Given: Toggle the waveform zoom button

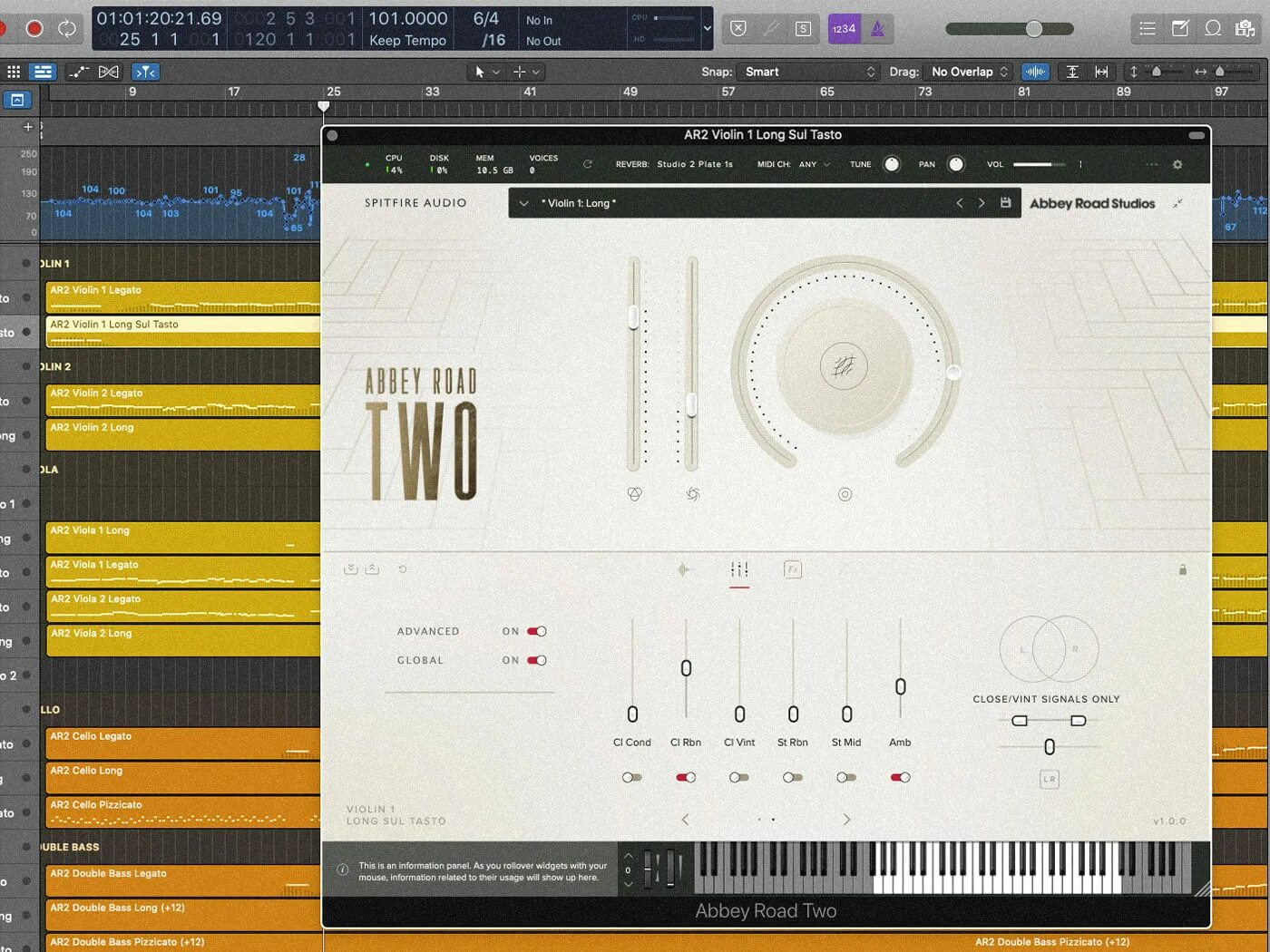Looking at the screenshot, I should tap(1035, 72).
